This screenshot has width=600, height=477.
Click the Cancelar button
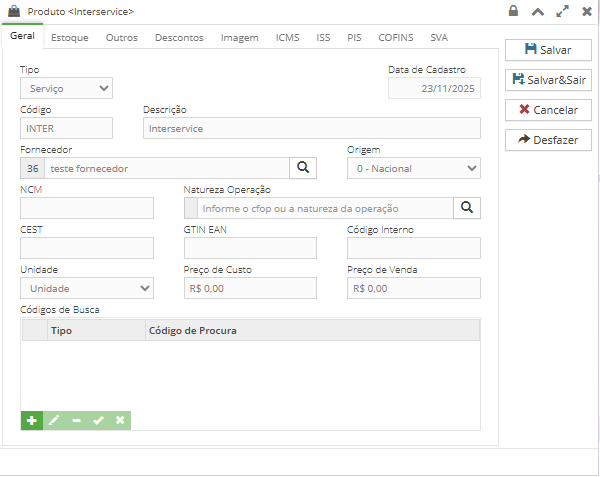point(548,110)
